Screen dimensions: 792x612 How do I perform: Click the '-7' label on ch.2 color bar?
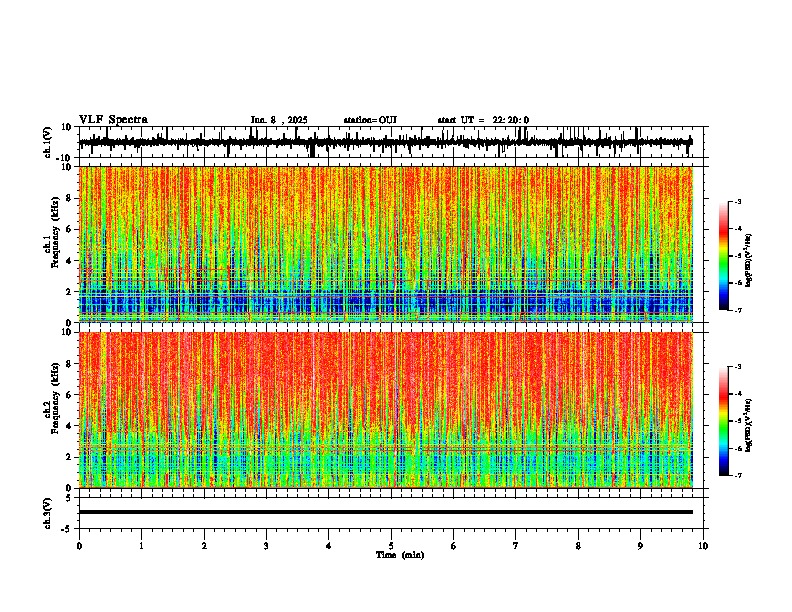[738, 476]
